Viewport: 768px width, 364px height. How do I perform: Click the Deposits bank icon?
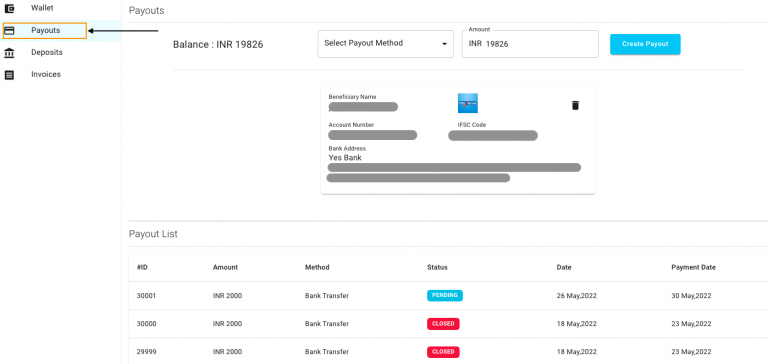click(9, 52)
